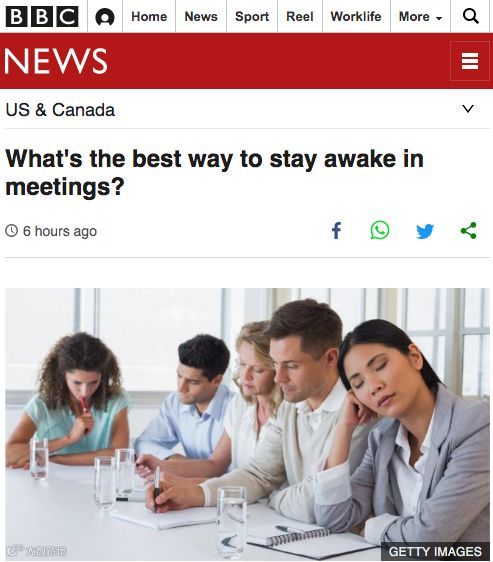
Task: Open the green share options icon
Action: coord(469,230)
